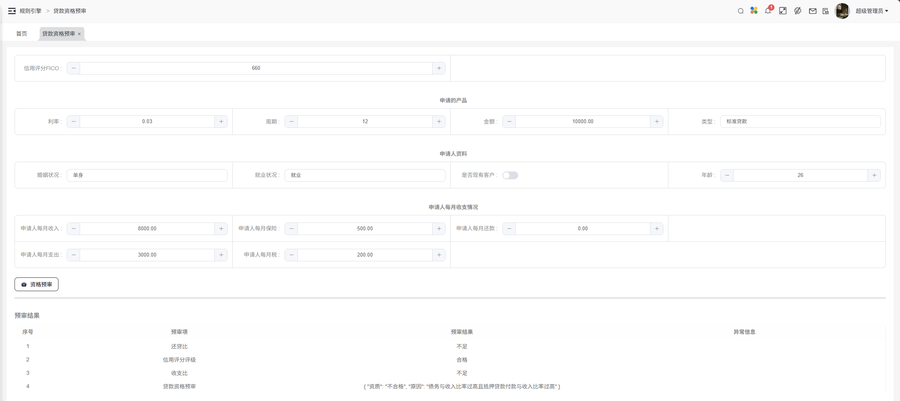The height and width of the screenshot is (401, 900).
Task: Toggle fullscreen with the expand icon
Action: 783,11
